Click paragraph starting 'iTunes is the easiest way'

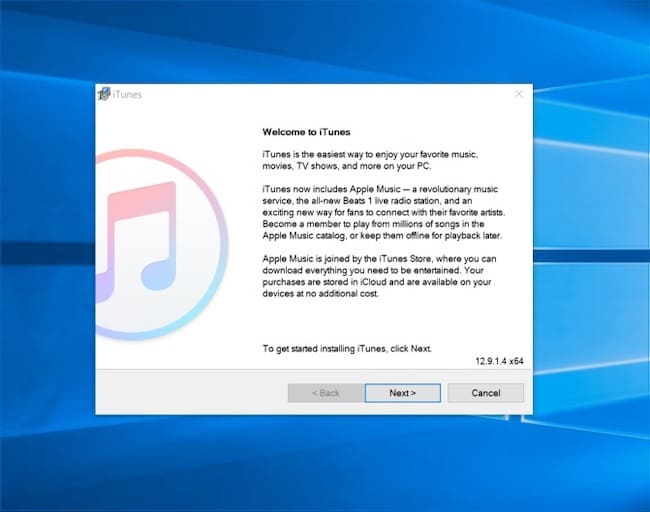tap(370, 160)
